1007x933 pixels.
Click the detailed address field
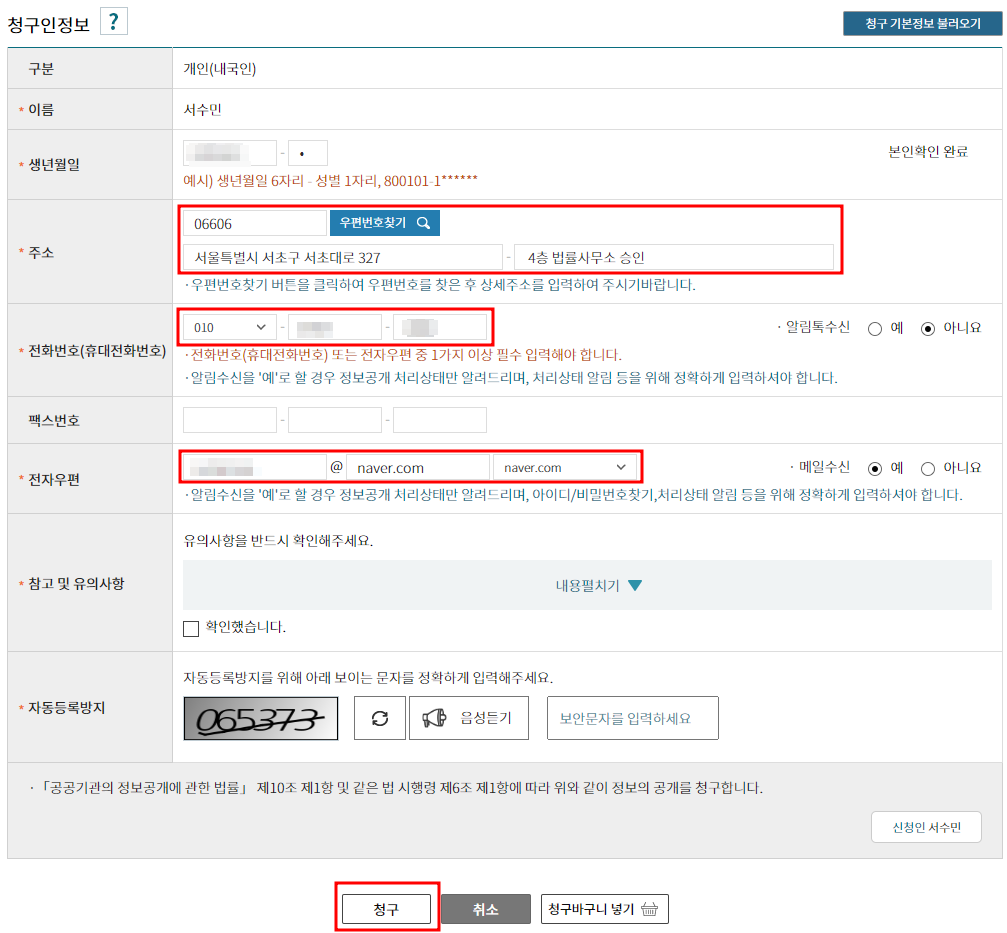pyautogui.click(x=673, y=258)
